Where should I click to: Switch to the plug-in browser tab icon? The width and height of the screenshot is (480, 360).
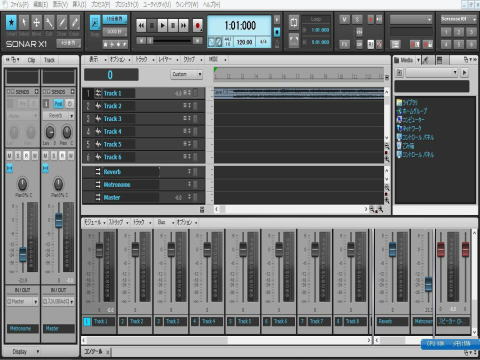[x=427, y=60]
